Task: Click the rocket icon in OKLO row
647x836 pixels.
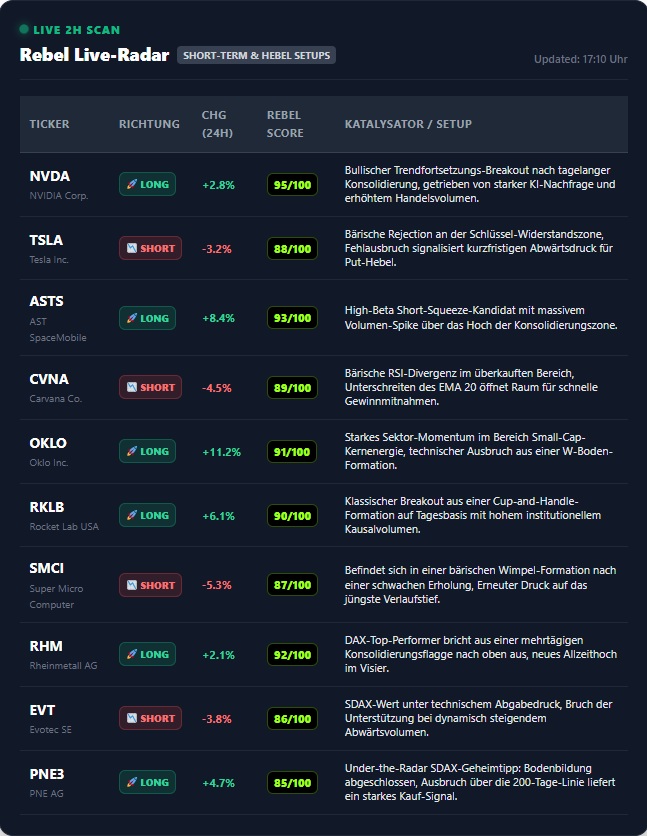Action: (x=132, y=452)
